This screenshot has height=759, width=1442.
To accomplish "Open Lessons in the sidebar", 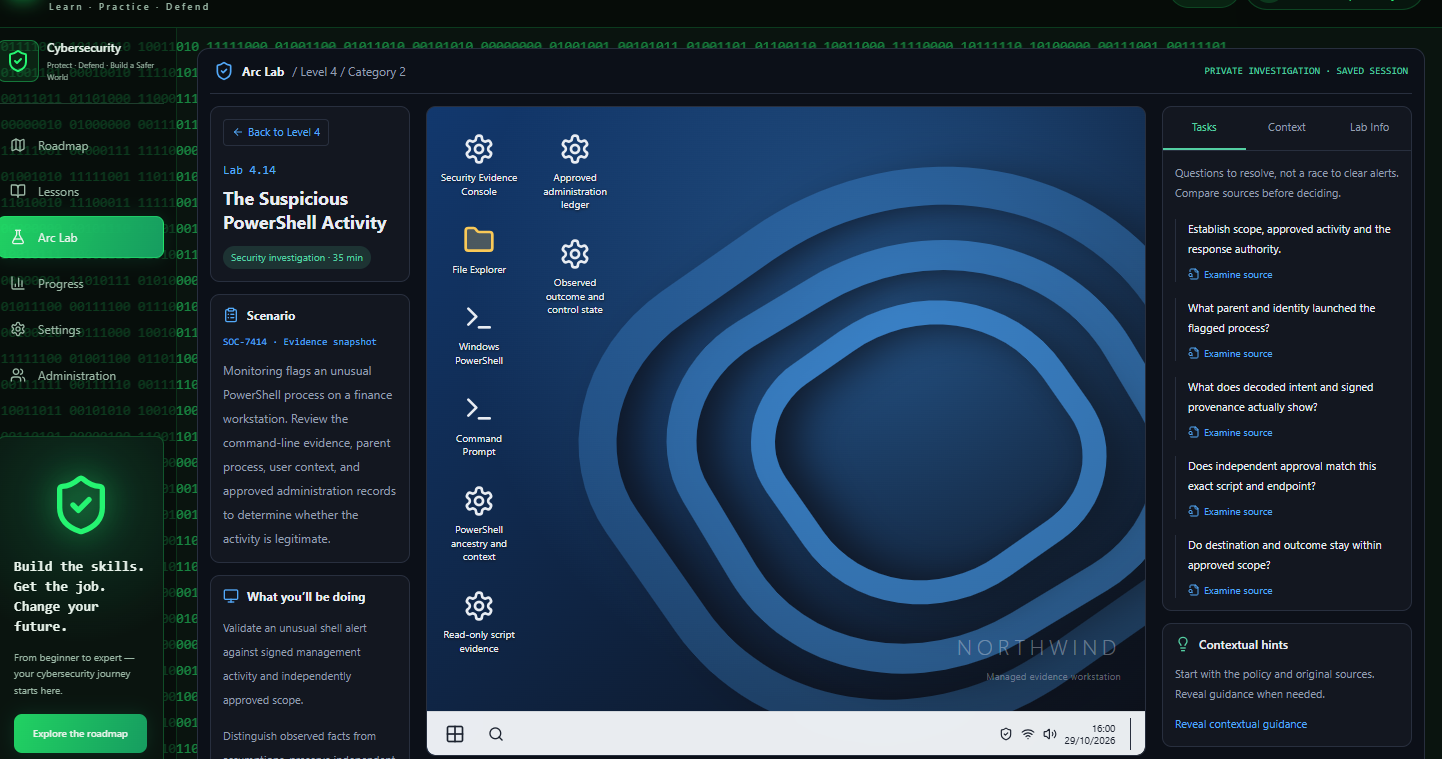I will click(x=82, y=192).
